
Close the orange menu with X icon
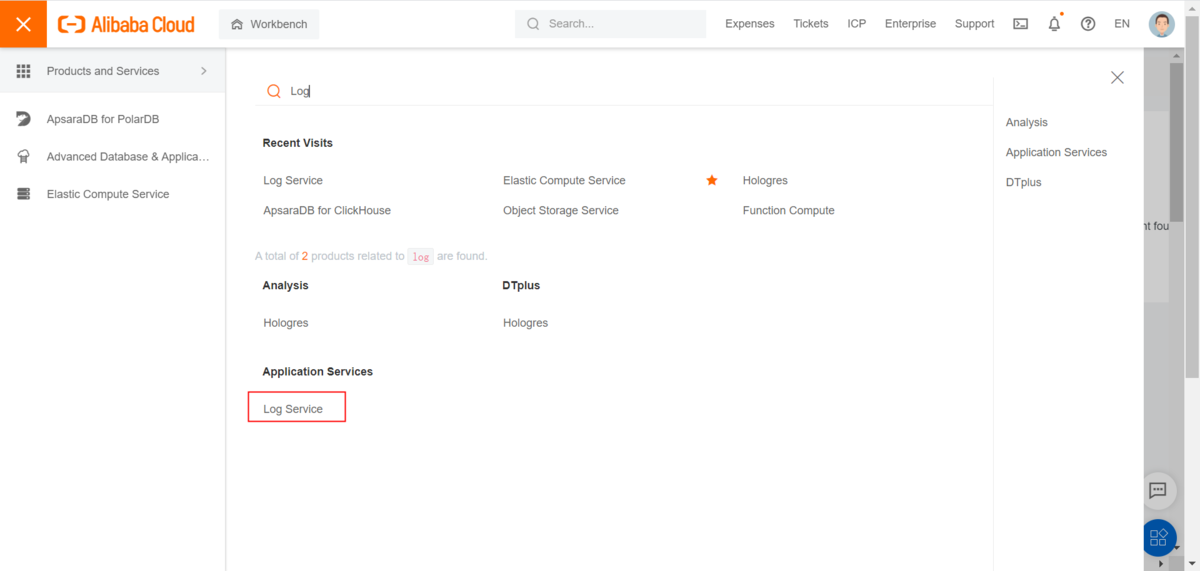click(23, 24)
